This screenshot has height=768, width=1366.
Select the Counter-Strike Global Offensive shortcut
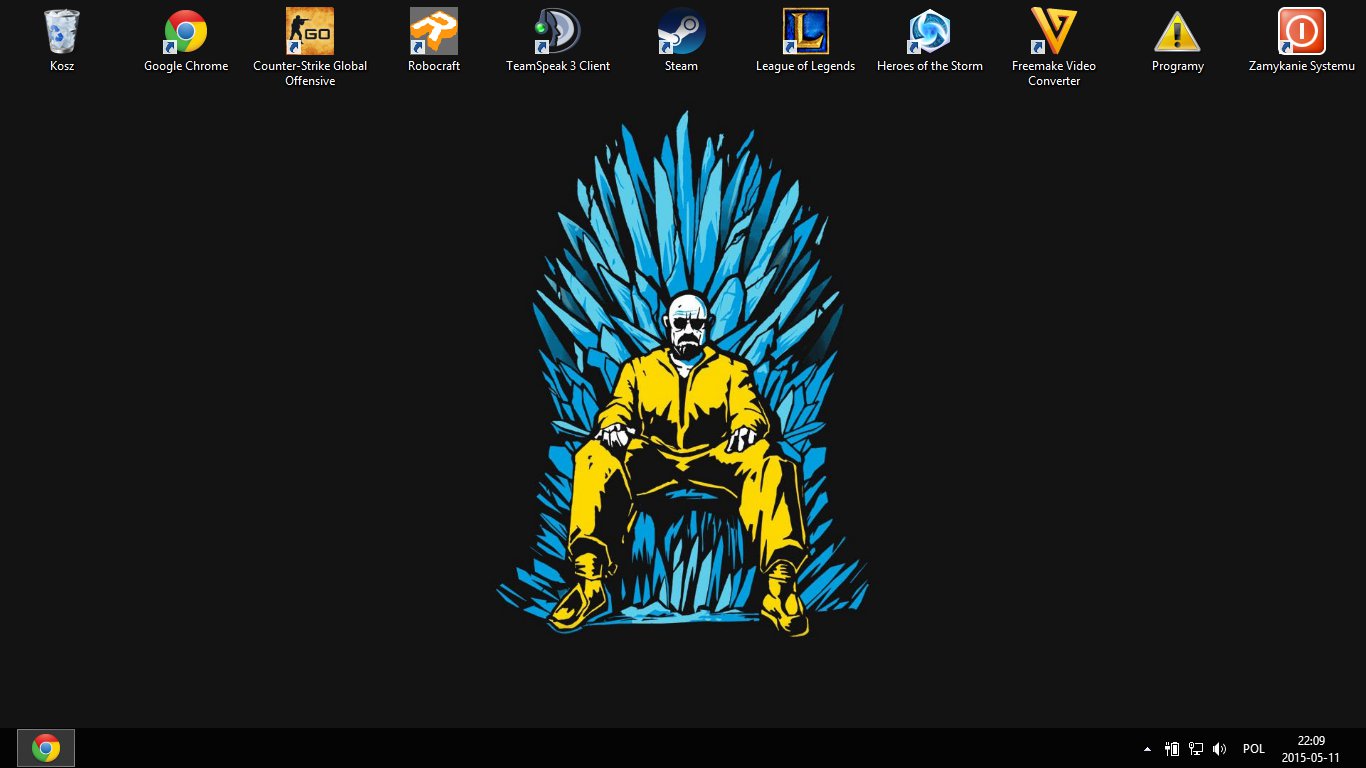coord(310,32)
